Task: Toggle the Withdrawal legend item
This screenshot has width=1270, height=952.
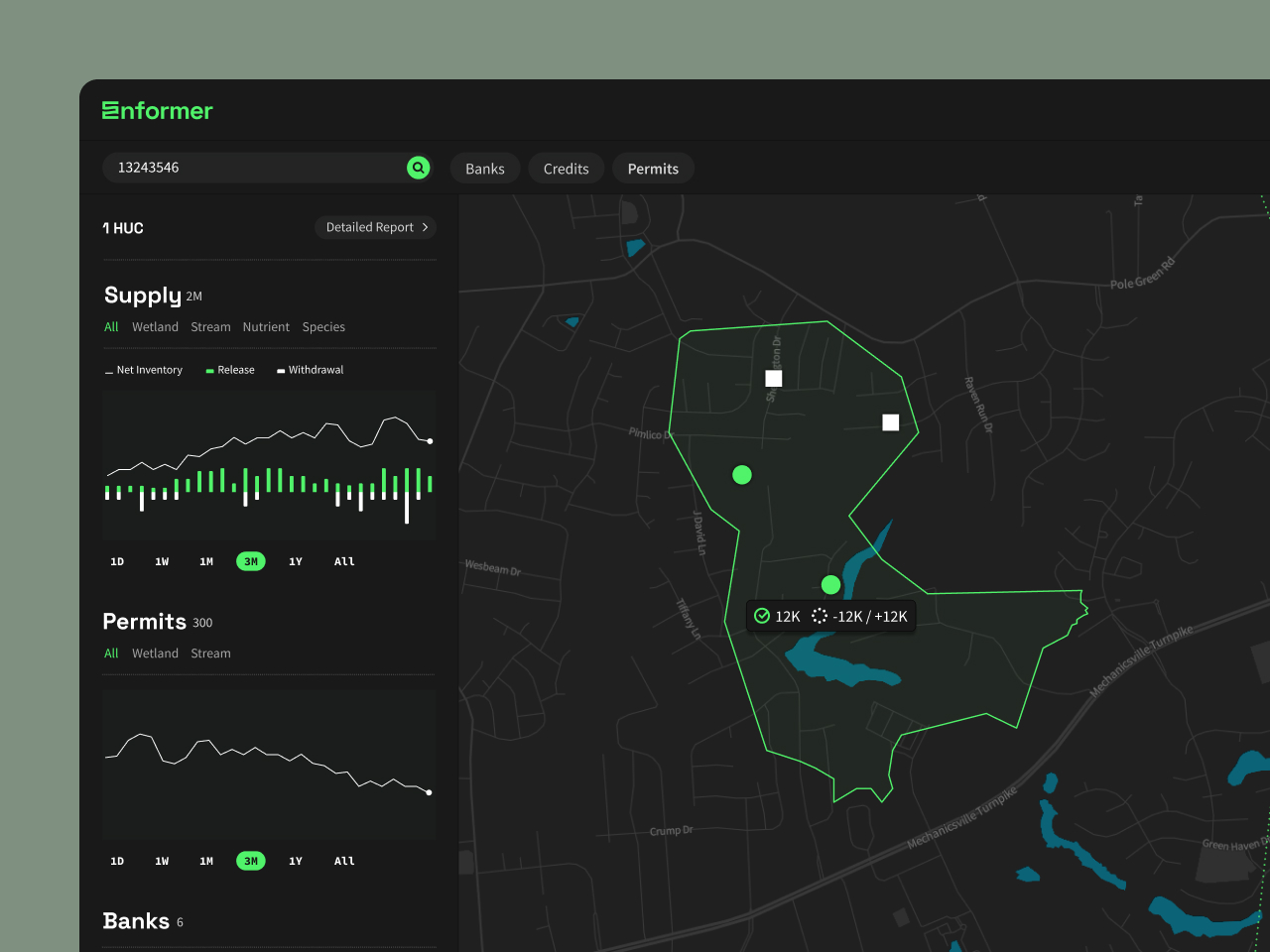Action: (311, 370)
